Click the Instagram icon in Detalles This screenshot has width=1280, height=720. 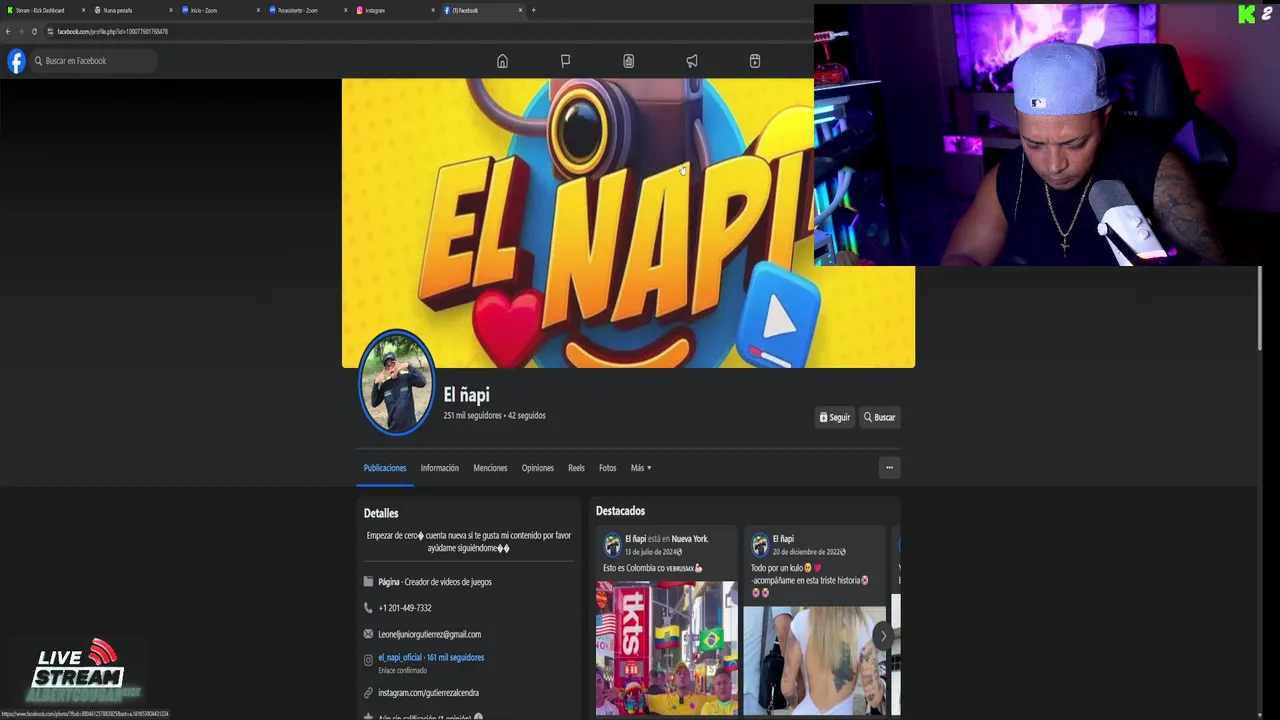pyautogui.click(x=368, y=660)
